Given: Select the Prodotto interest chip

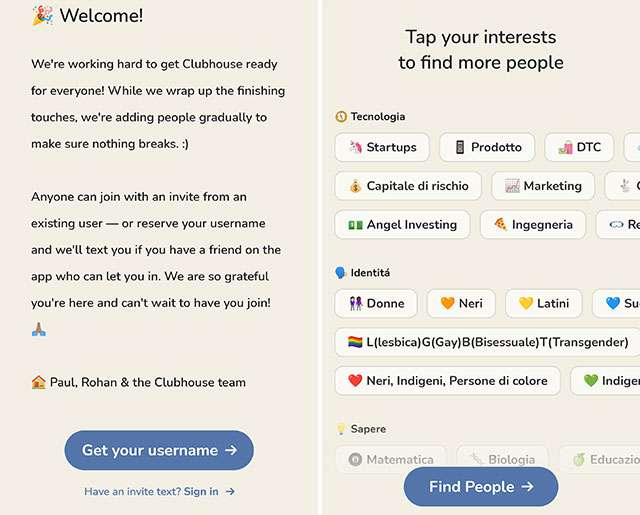Looking at the screenshot, I should click(487, 147).
